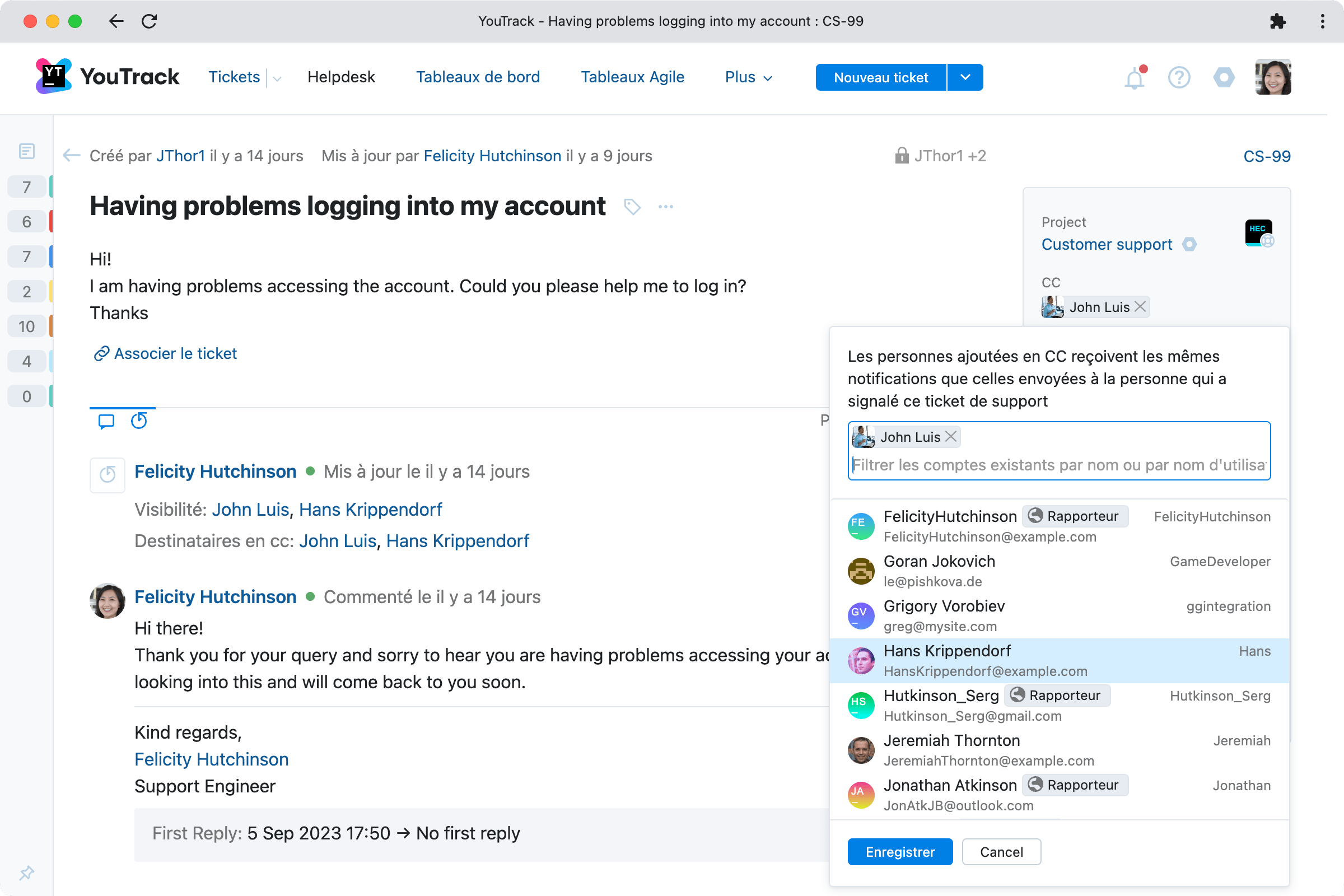The image size is (1344, 896).
Task: Click the administration hexagon settings icon
Action: click(1224, 77)
